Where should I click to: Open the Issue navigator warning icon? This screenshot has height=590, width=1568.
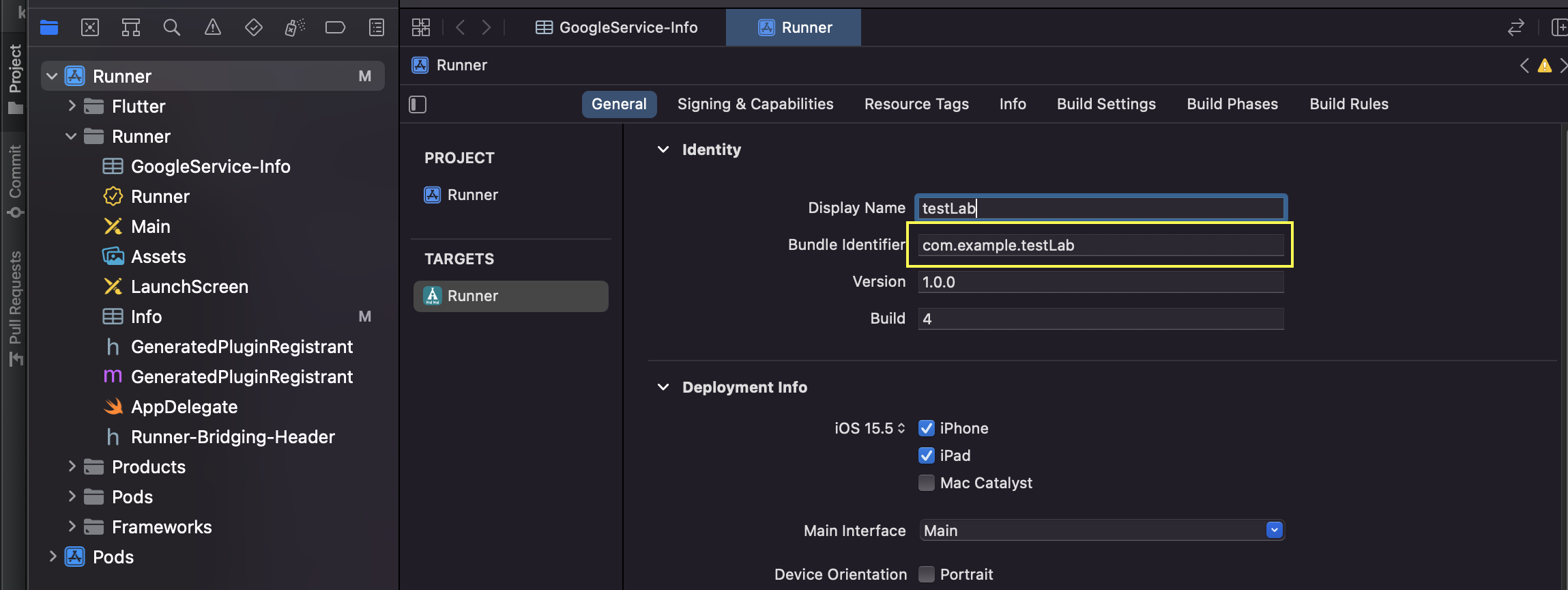[213, 27]
